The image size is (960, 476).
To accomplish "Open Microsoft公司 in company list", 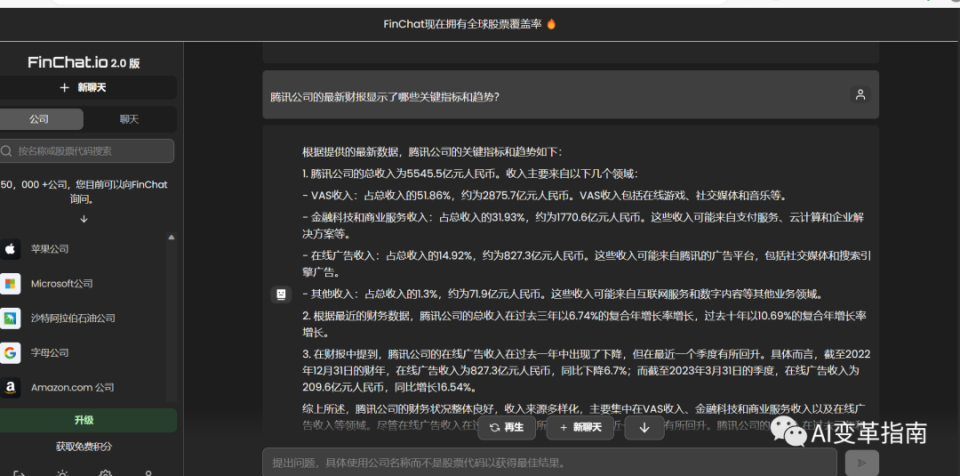I will (x=62, y=284).
